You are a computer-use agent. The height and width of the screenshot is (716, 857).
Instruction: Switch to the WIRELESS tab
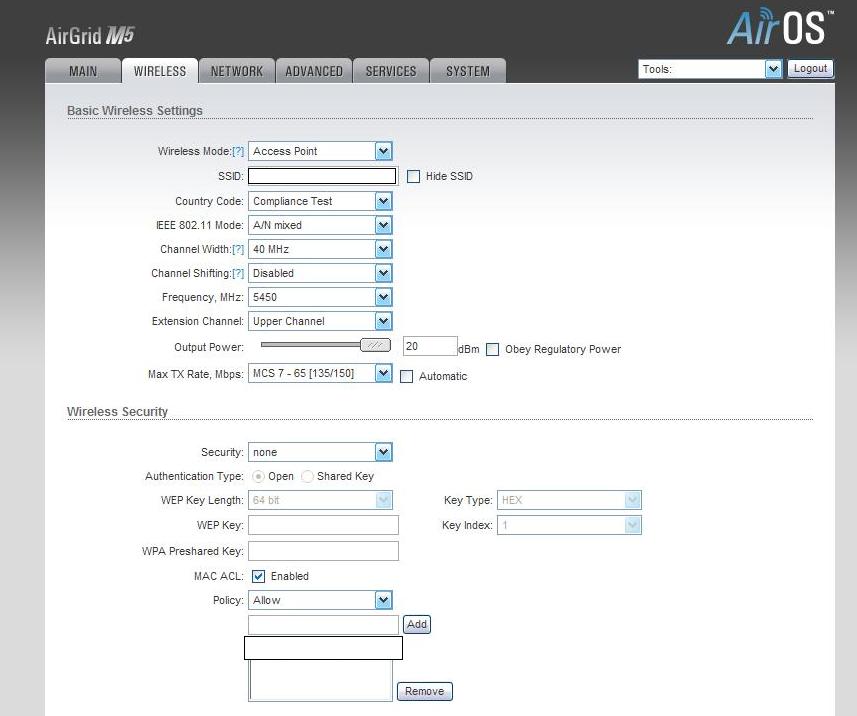coord(160,71)
